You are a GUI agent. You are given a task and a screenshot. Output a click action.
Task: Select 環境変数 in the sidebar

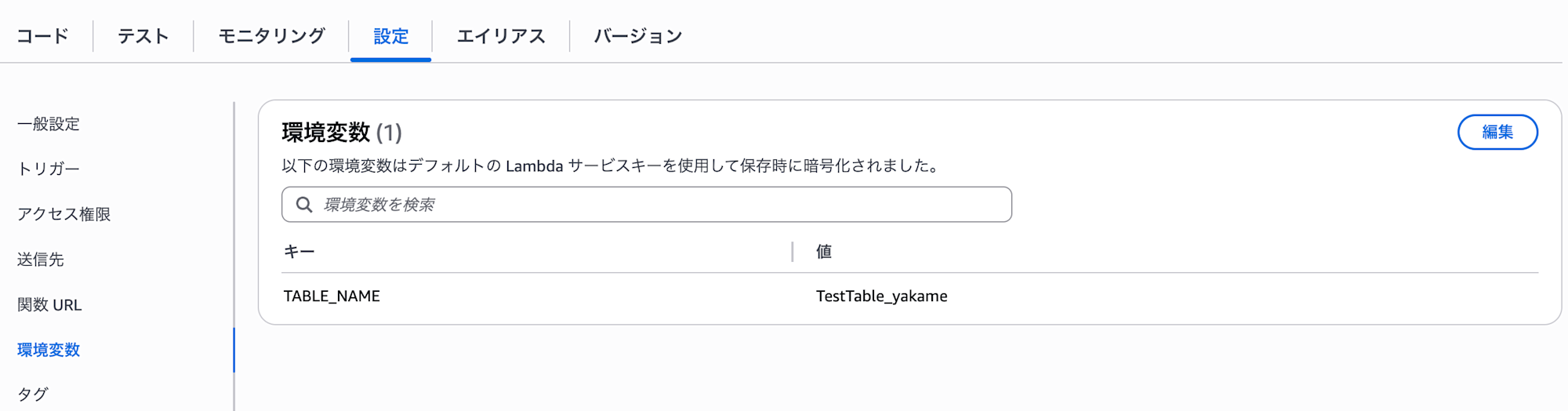49,350
